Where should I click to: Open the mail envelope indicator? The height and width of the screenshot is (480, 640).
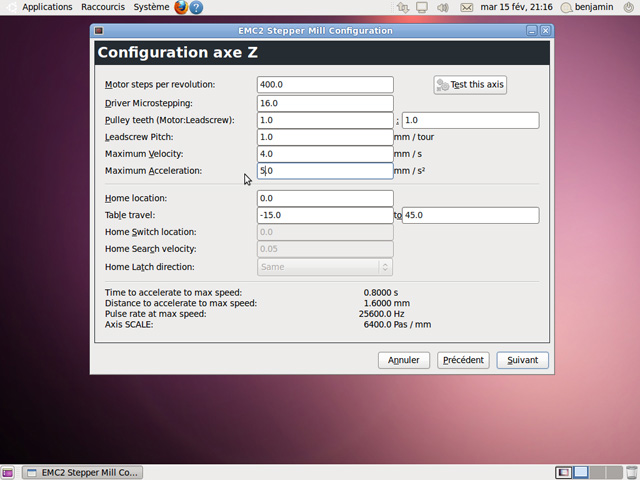(467, 7)
